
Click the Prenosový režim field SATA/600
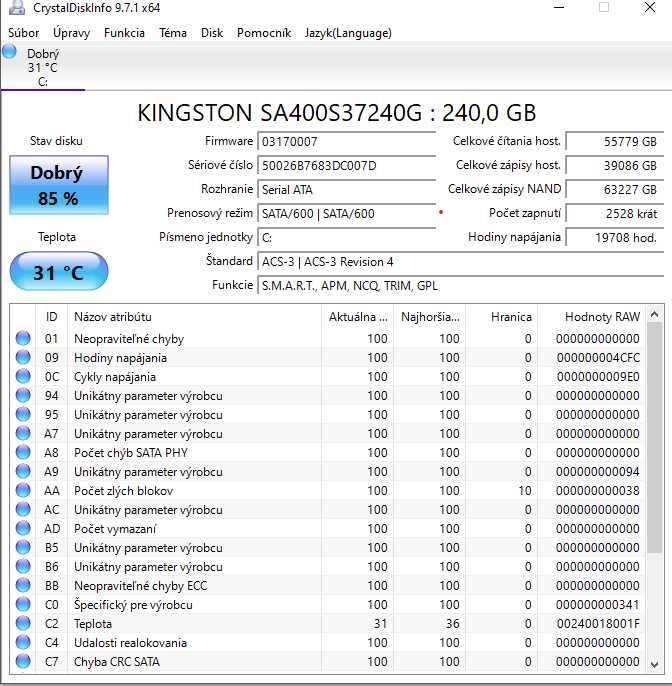pos(346,214)
